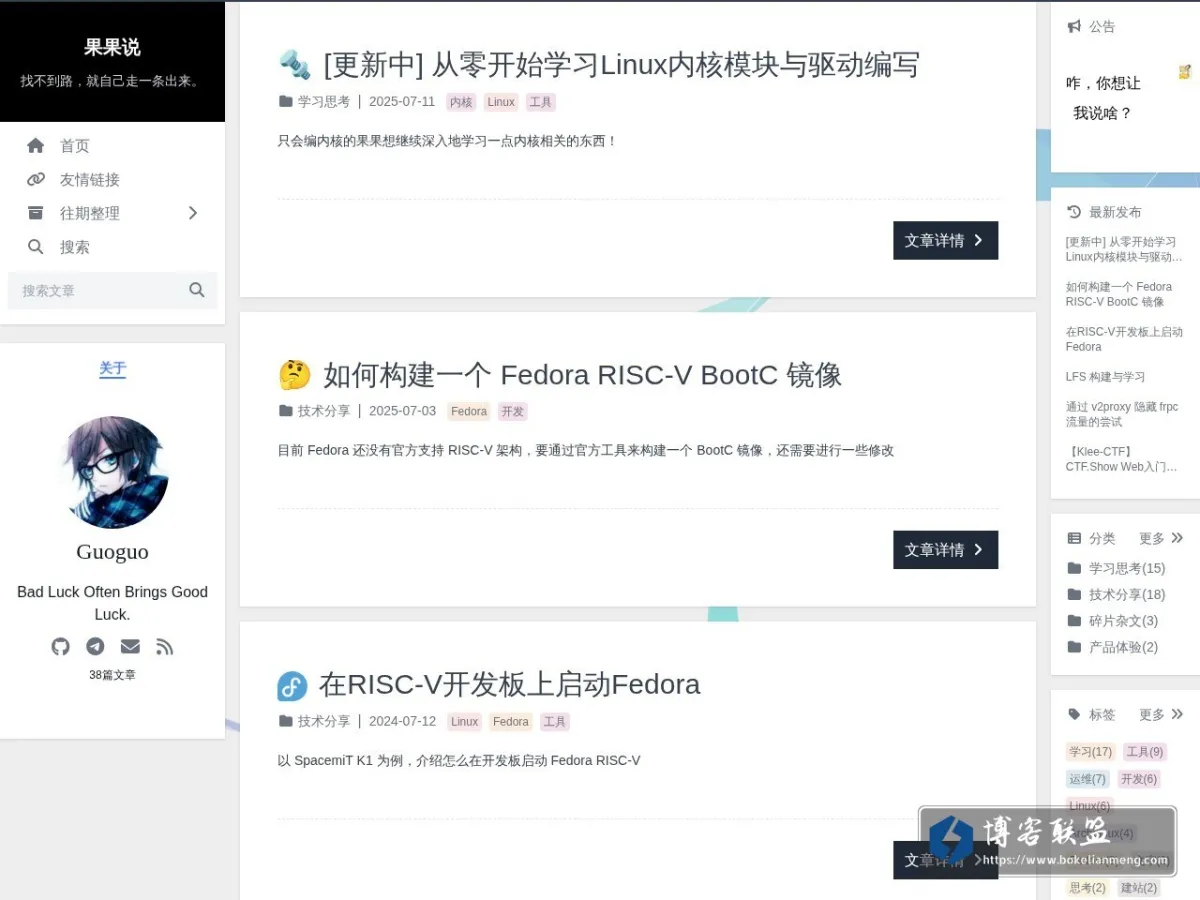Viewport: 1200px width, 900px height.
Task: Open recent post [更新中] 从零开始学习 in 最新发布
Action: (1124, 249)
